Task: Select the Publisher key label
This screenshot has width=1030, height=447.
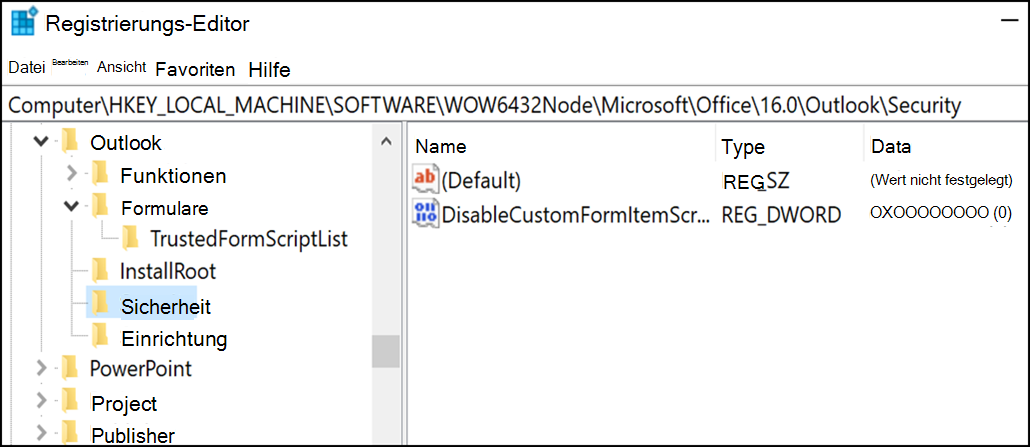Action: point(133,435)
